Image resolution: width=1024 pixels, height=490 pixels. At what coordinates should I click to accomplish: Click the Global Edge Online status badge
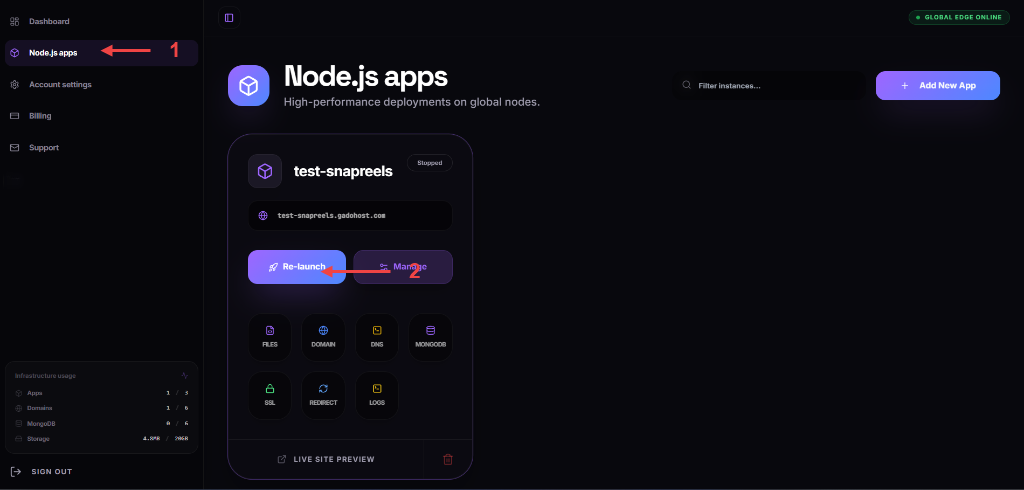pos(959,18)
